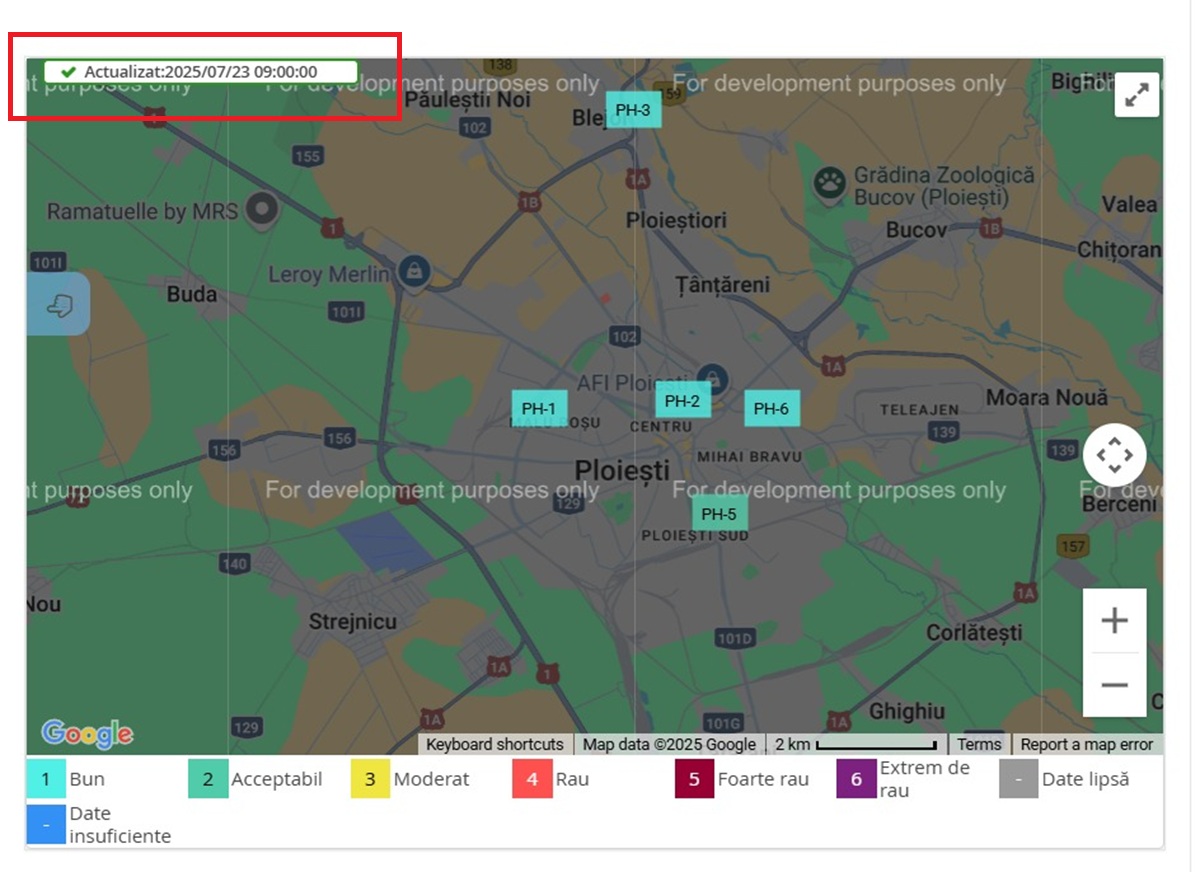Open Keyboard shortcuts
Viewport: 1200px width, 872px height.
tap(495, 744)
